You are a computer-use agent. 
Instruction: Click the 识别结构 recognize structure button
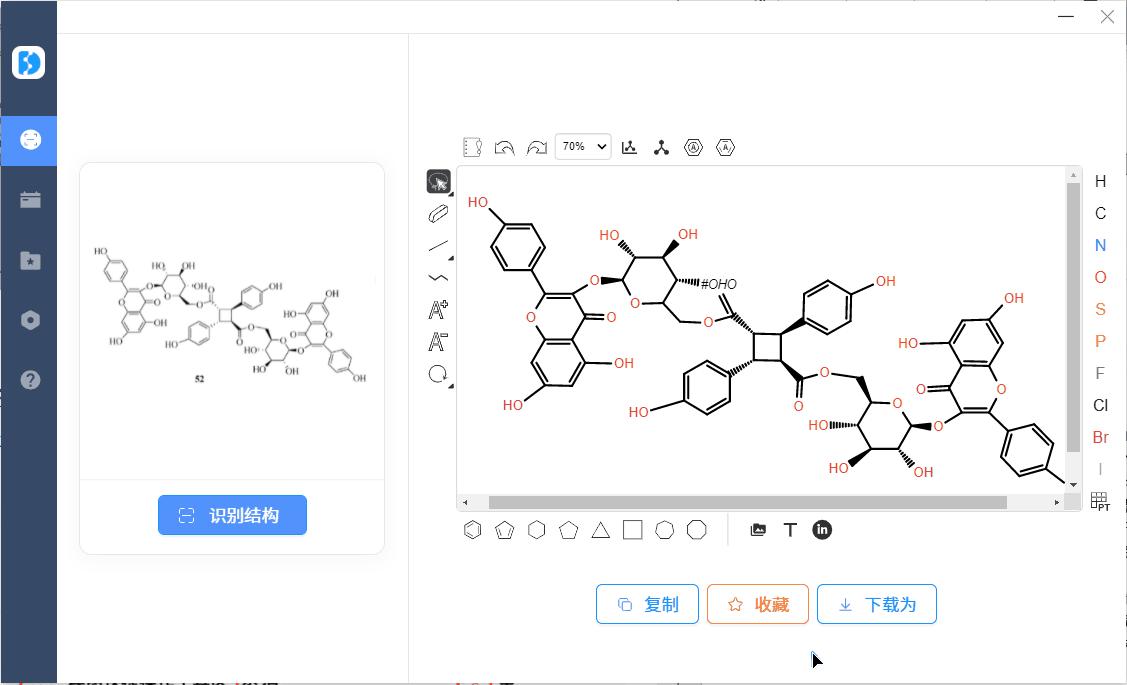(231, 515)
